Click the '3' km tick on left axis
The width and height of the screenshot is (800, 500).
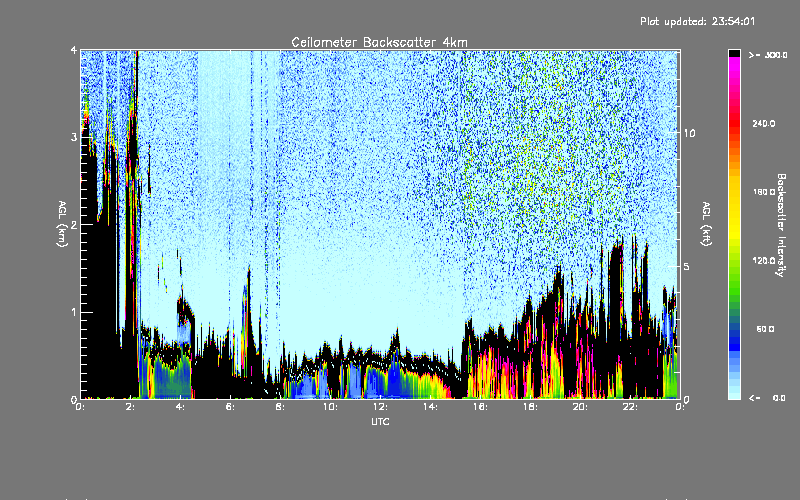74,137
